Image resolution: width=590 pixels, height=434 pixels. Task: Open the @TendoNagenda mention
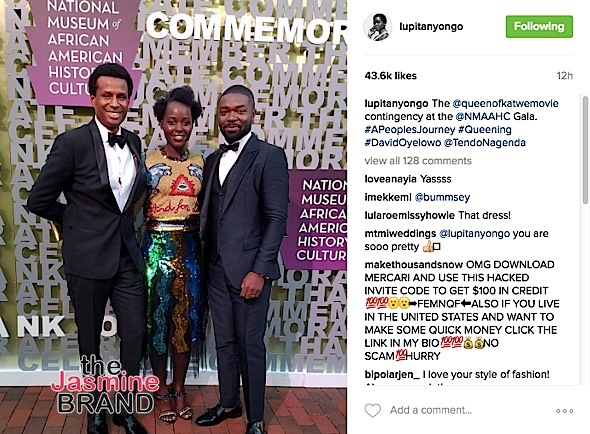484,143
